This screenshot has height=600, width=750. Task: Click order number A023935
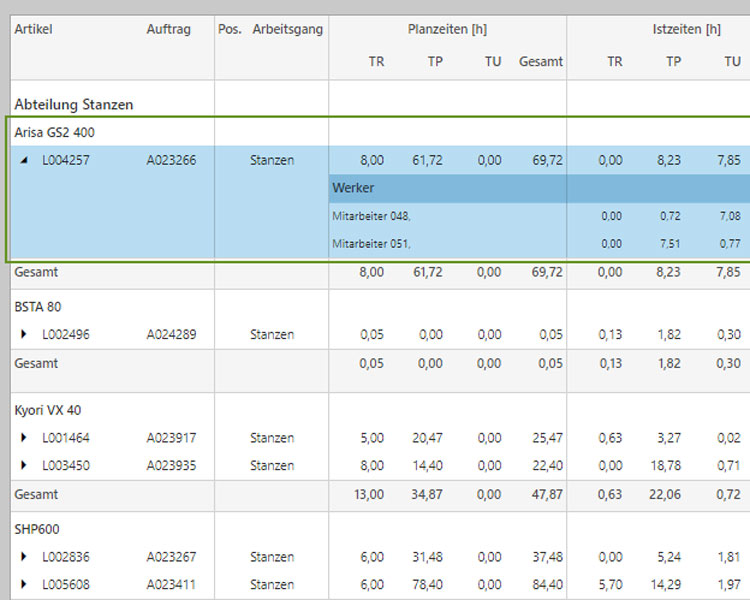[171, 466]
